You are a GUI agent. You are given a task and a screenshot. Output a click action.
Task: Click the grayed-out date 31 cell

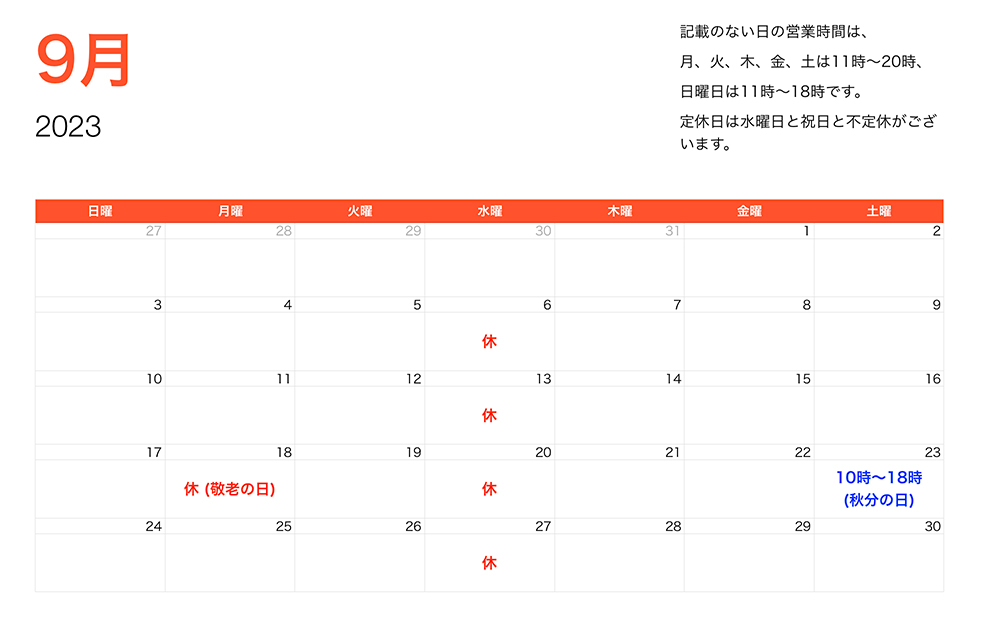pos(671,232)
